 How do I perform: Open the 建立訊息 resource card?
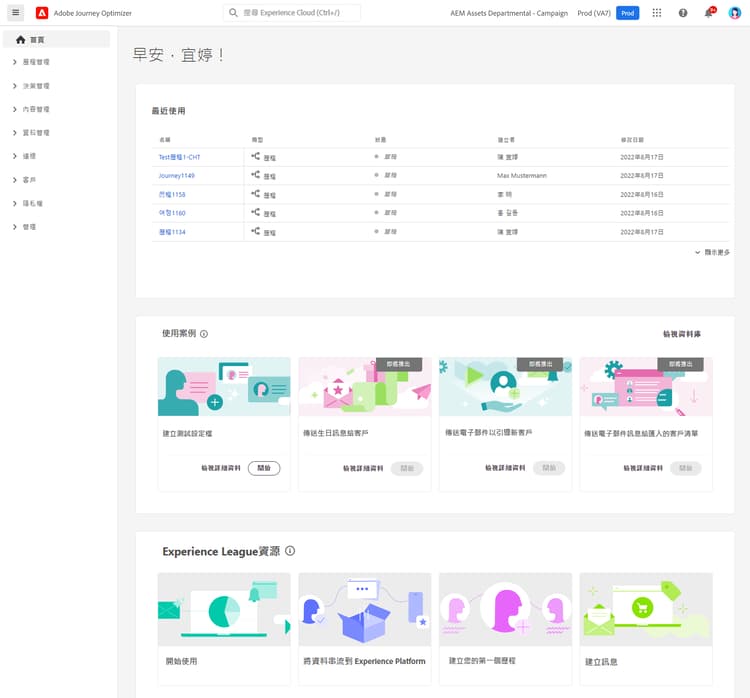[646, 629]
